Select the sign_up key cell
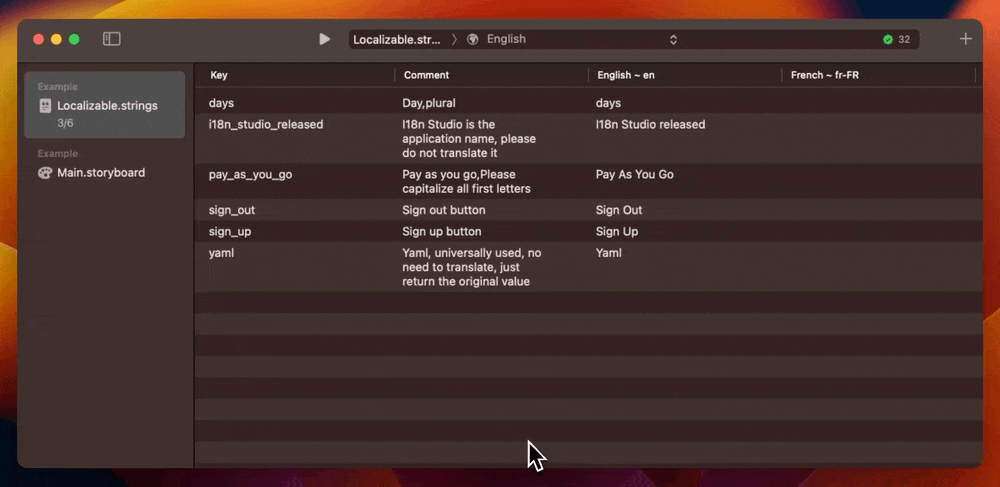The width and height of the screenshot is (1000, 487). click(x=230, y=231)
